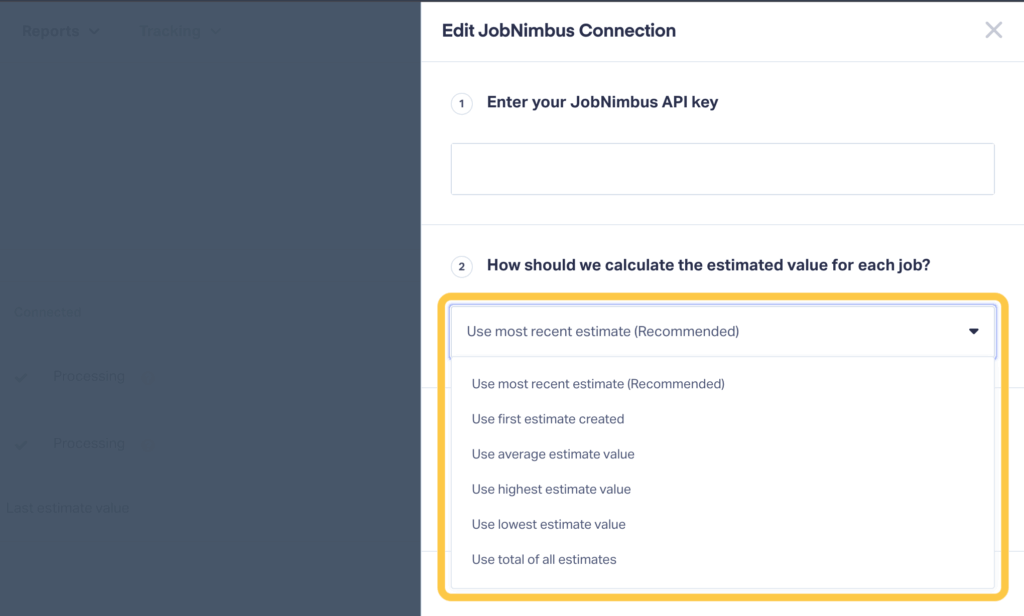Click the JobNimbus API key input field
Viewport: 1024px width, 616px height.
pos(720,168)
